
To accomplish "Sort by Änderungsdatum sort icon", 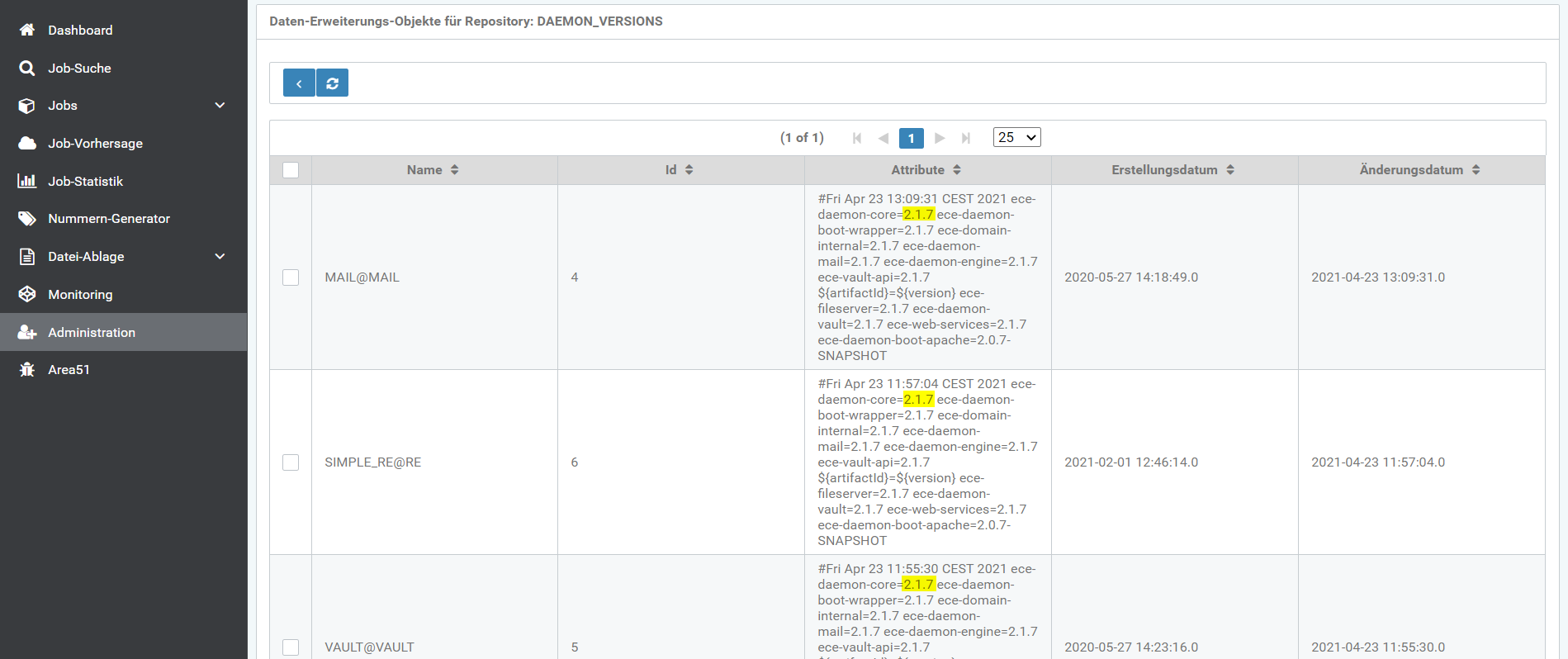I will pyautogui.click(x=1476, y=170).
